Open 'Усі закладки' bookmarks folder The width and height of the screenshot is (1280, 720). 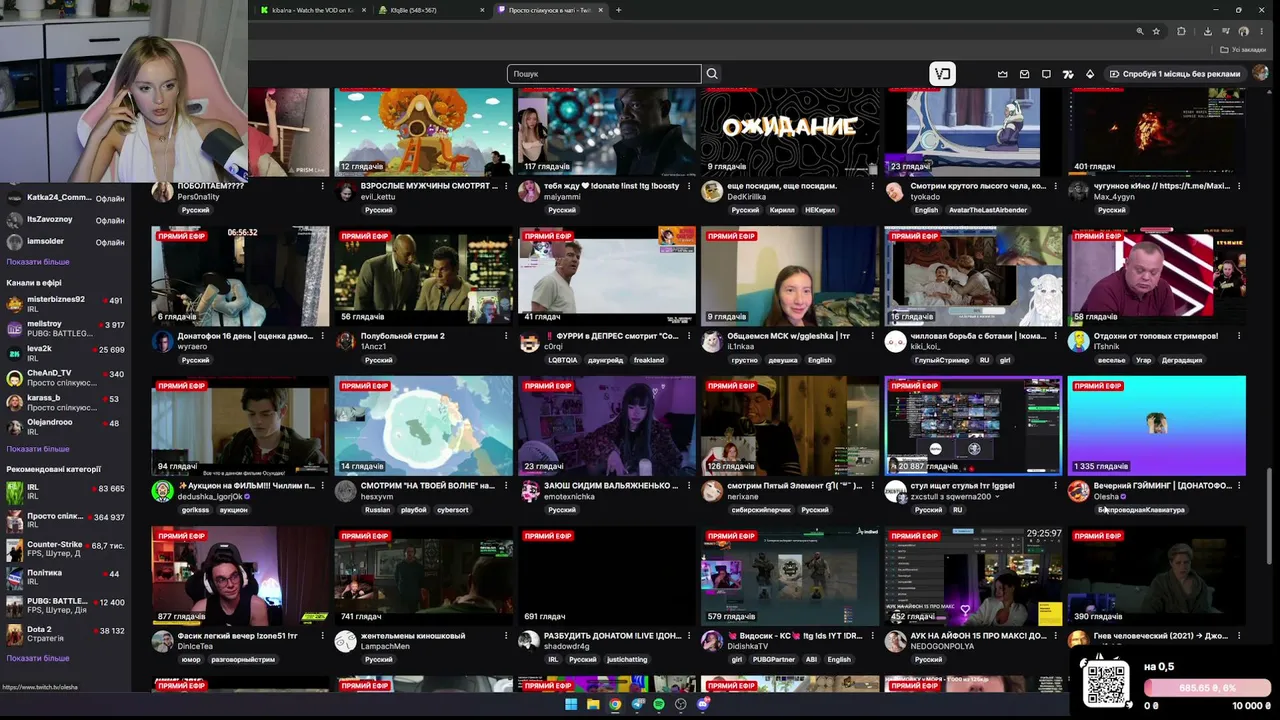pos(1243,49)
